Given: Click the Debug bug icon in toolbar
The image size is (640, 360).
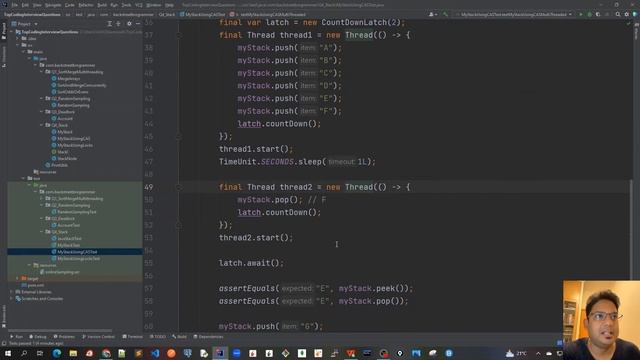Looking at the screenshot, I should point(589,14).
